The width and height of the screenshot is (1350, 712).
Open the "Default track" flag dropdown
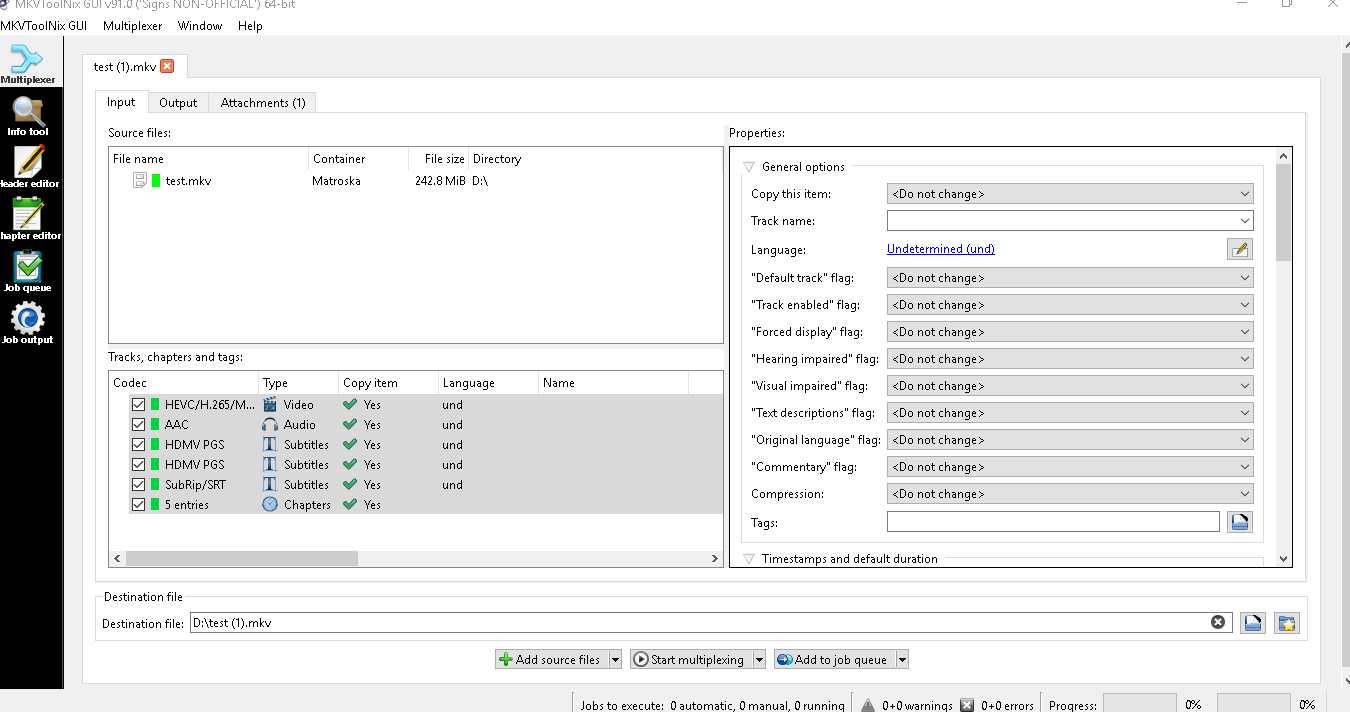(x=1069, y=278)
